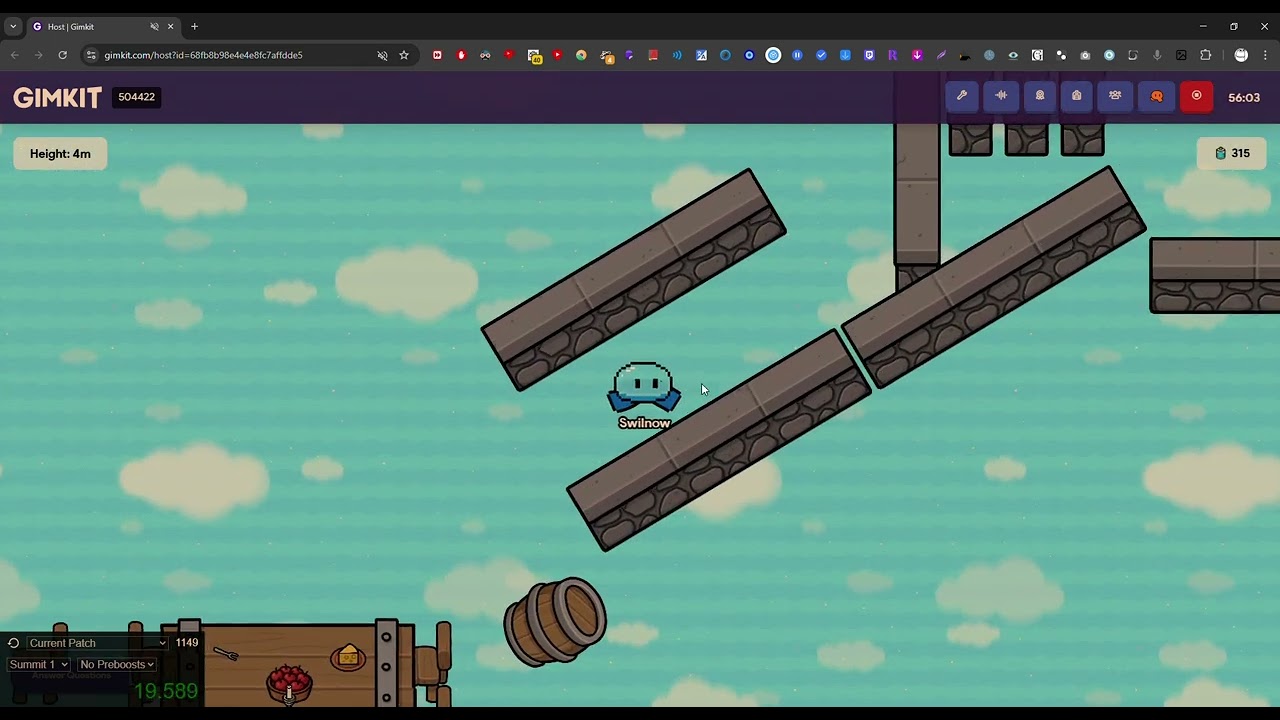1280x720 pixels.
Task: Close the Host | Gimkit tab
Action: 171,26
